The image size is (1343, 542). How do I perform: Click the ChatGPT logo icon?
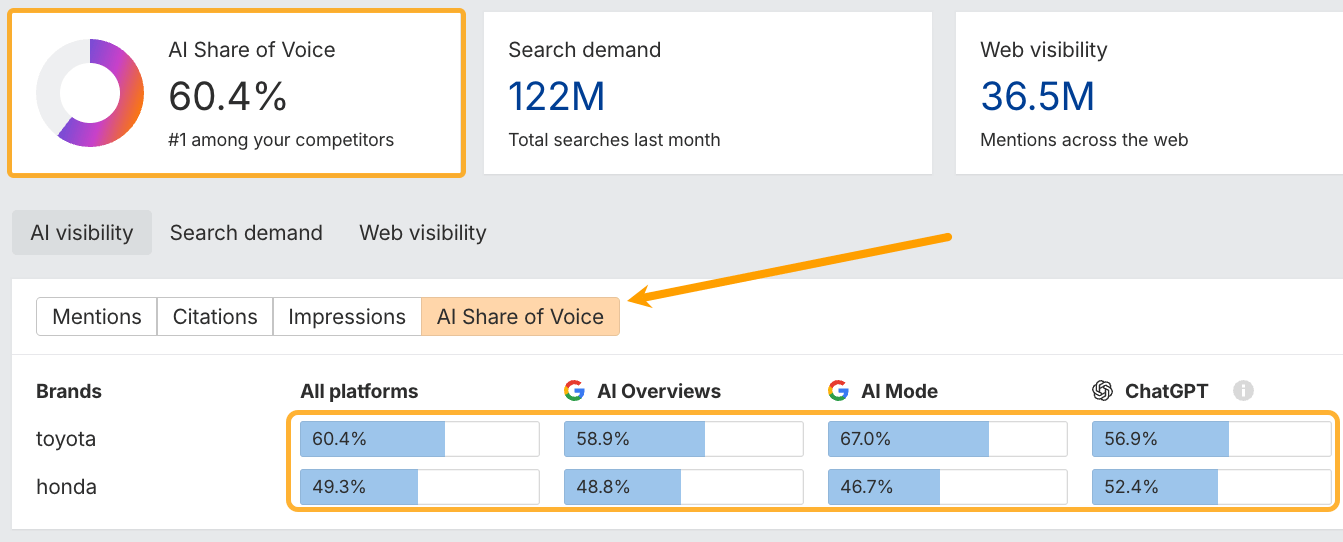pos(1103,391)
